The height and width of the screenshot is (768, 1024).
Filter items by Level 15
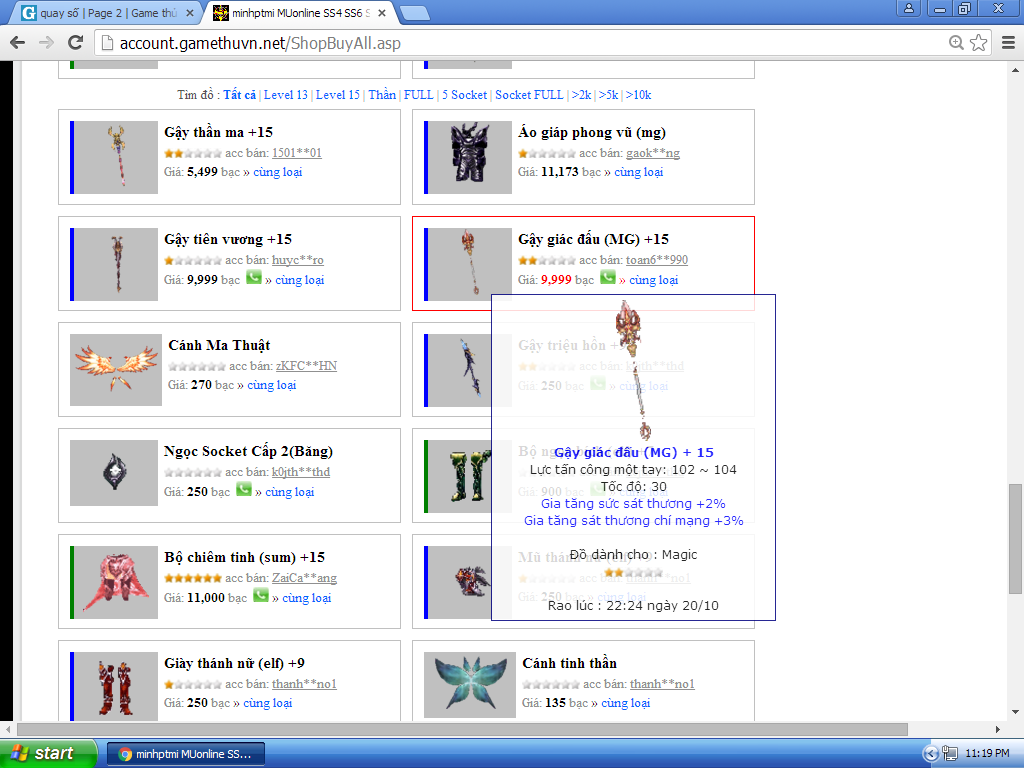click(338, 95)
